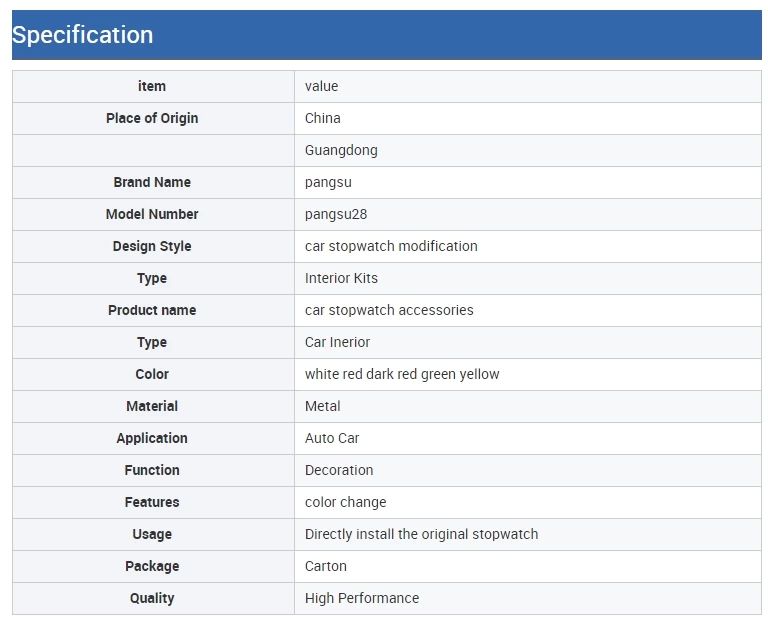The height and width of the screenshot is (617, 768).
Task: Select the 'Car Inerior' value
Action: tap(337, 342)
